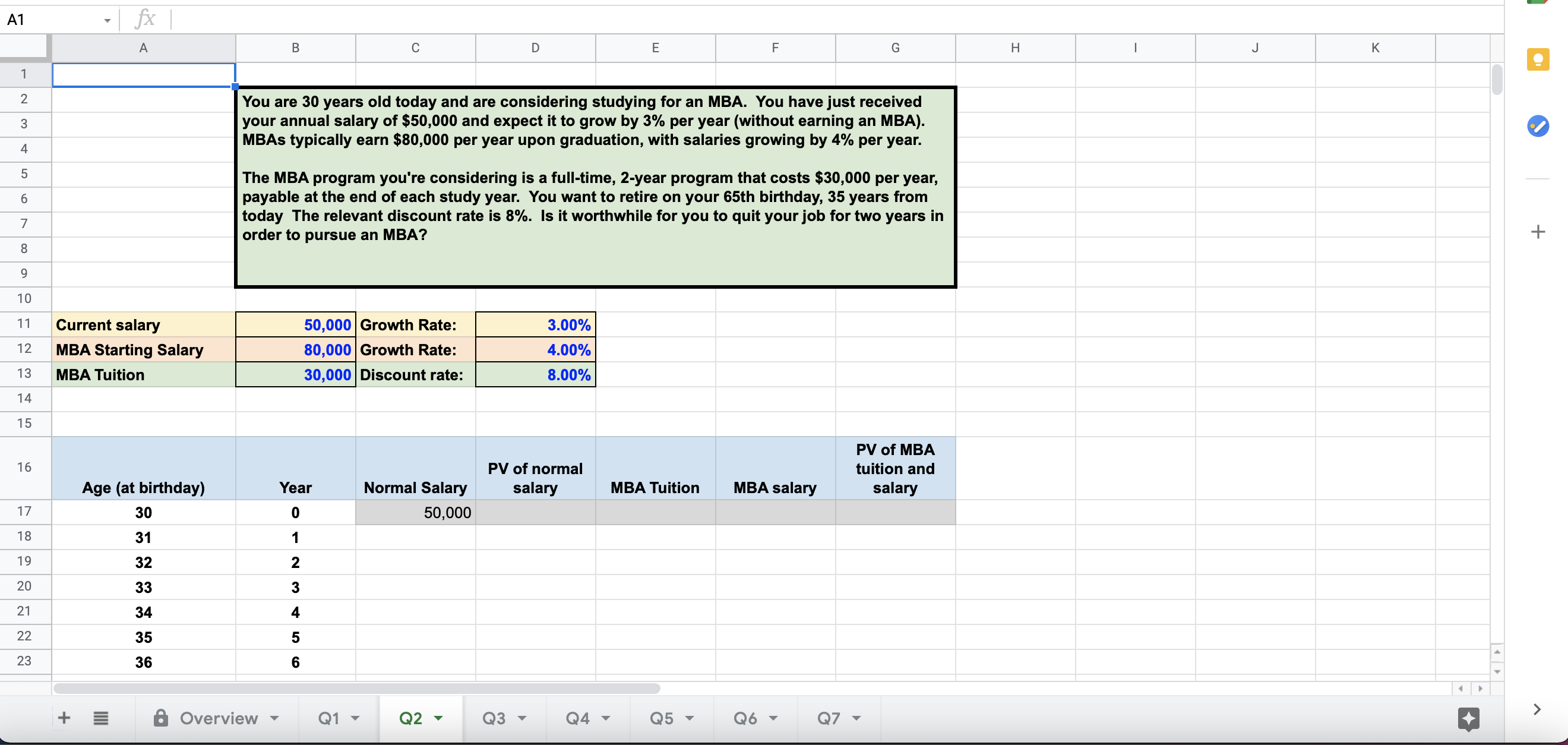Open the name box dropdown

107,20
